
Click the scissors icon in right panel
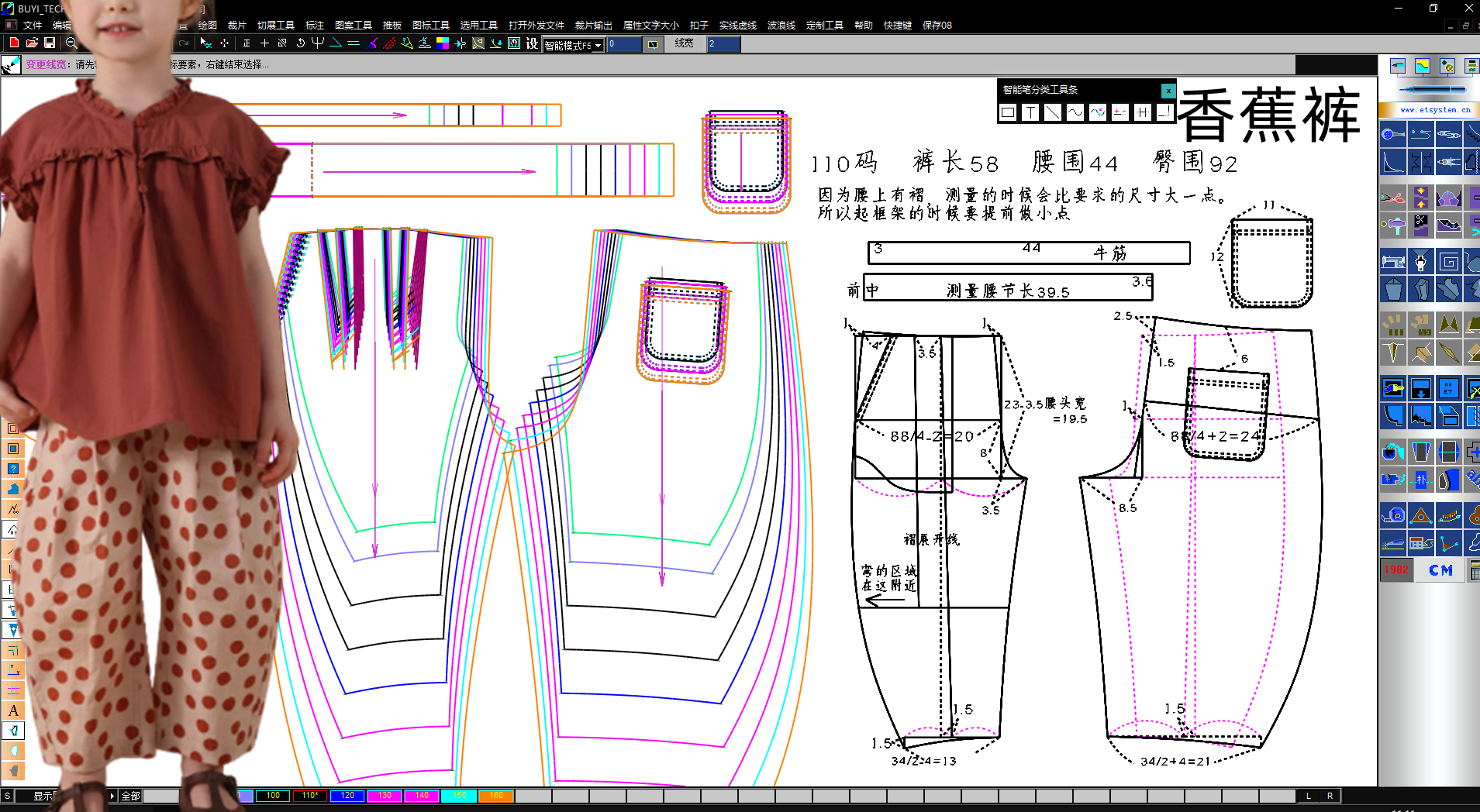[1393, 198]
